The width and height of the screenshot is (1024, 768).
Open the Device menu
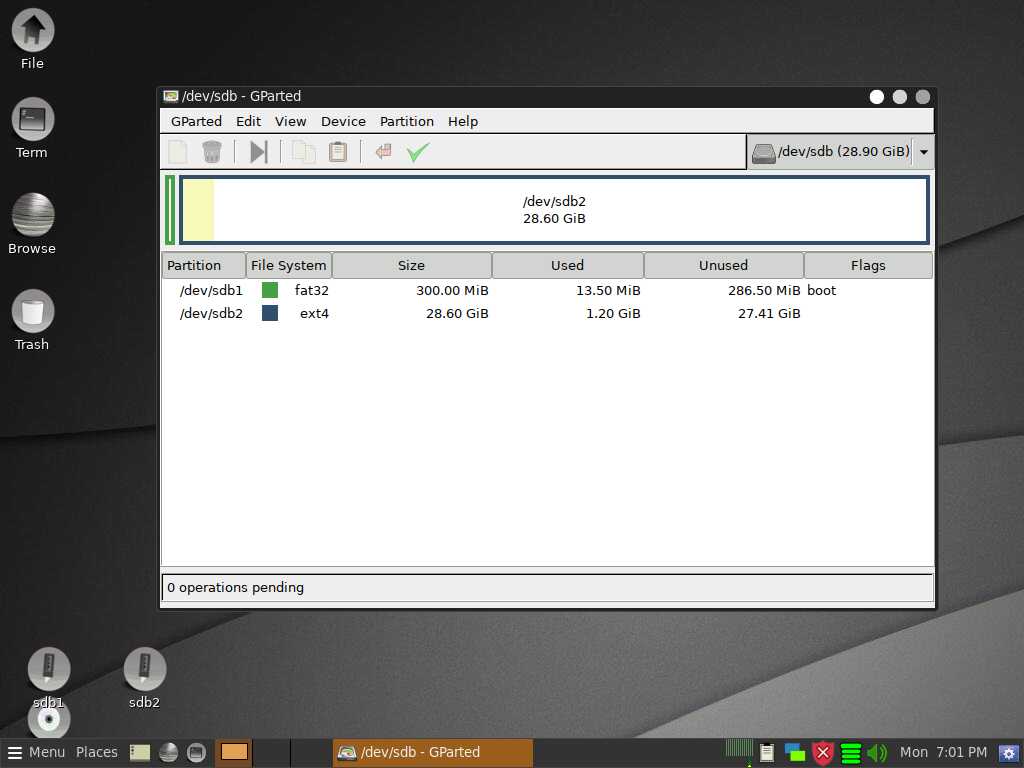coord(343,121)
